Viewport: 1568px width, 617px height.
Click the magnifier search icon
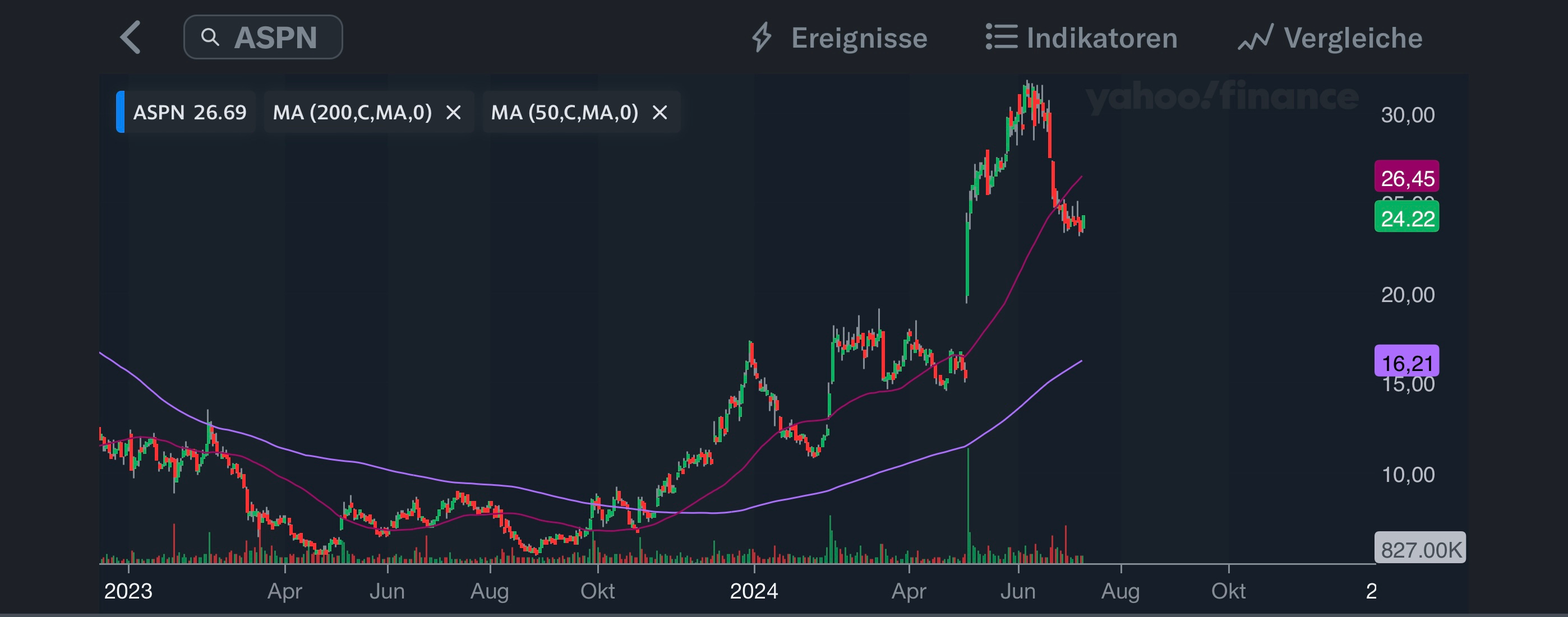pyautogui.click(x=210, y=38)
